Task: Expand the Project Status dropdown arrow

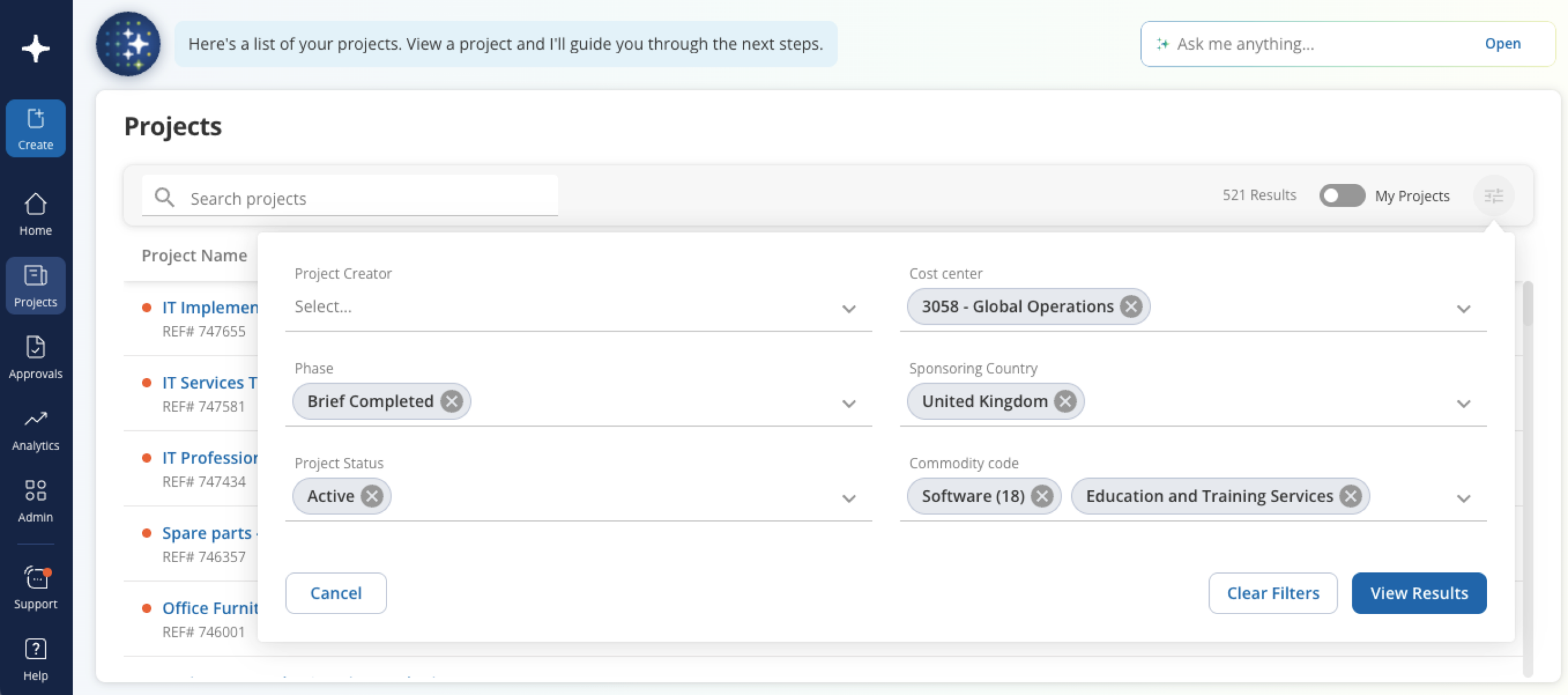Action: pos(848,498)
